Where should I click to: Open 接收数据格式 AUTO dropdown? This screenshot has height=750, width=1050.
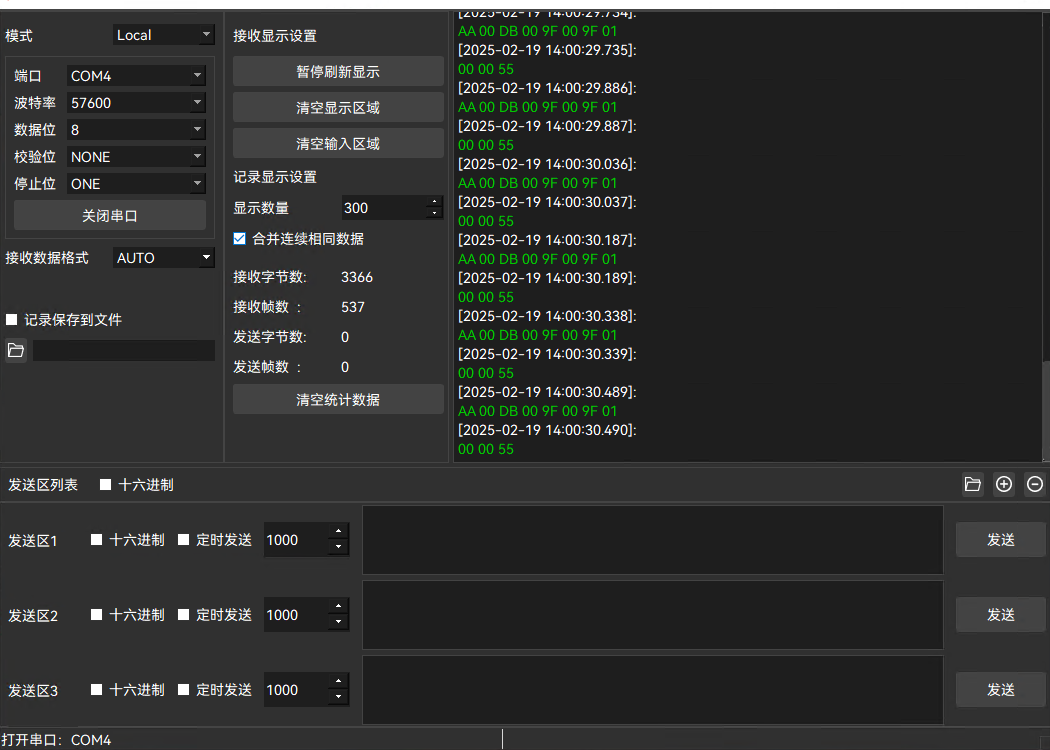click(164, 258)
